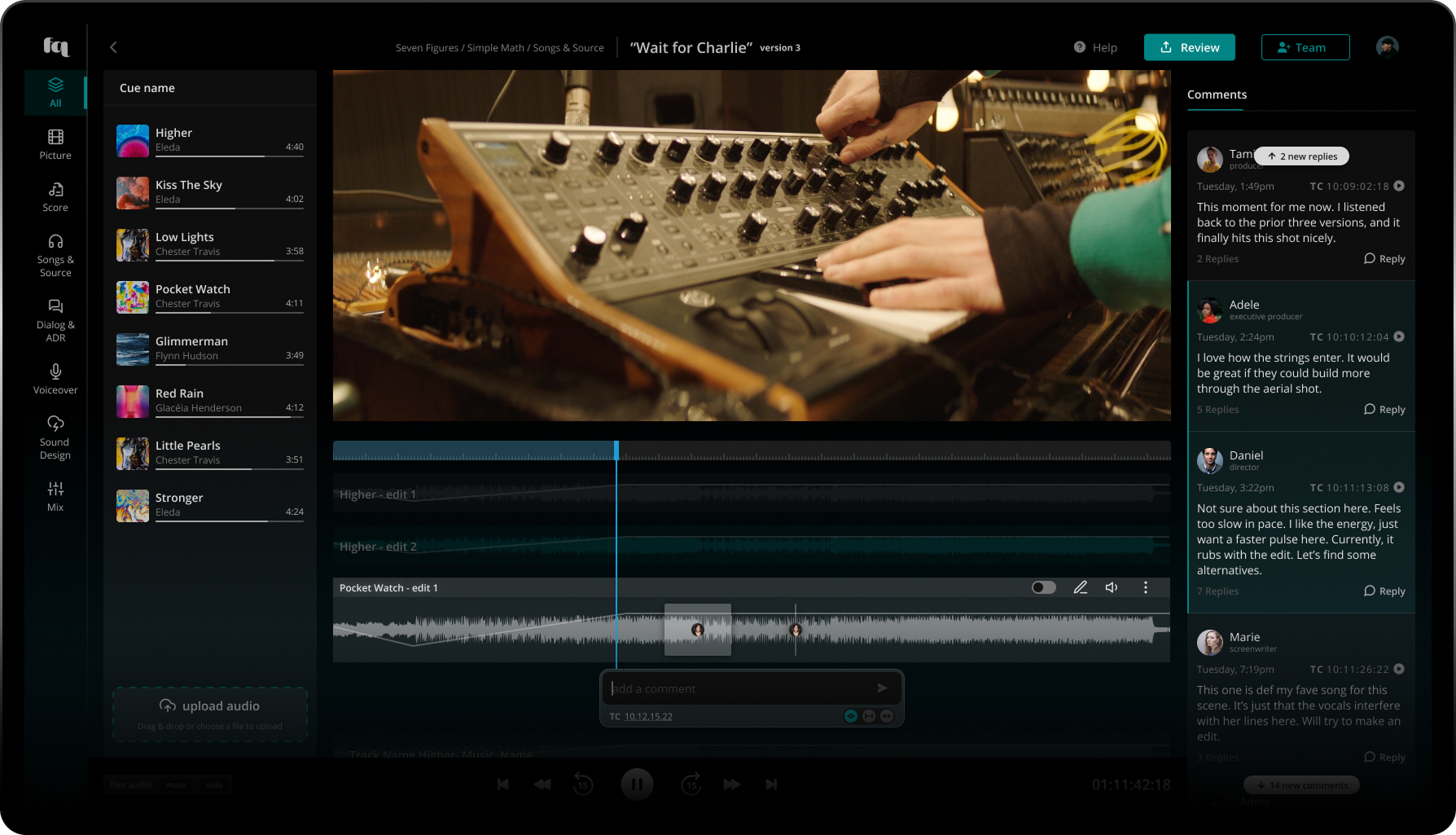Show the 14 new comments
The height and width of the screenshot is (835, 1456).
(x=1301, y=785)
